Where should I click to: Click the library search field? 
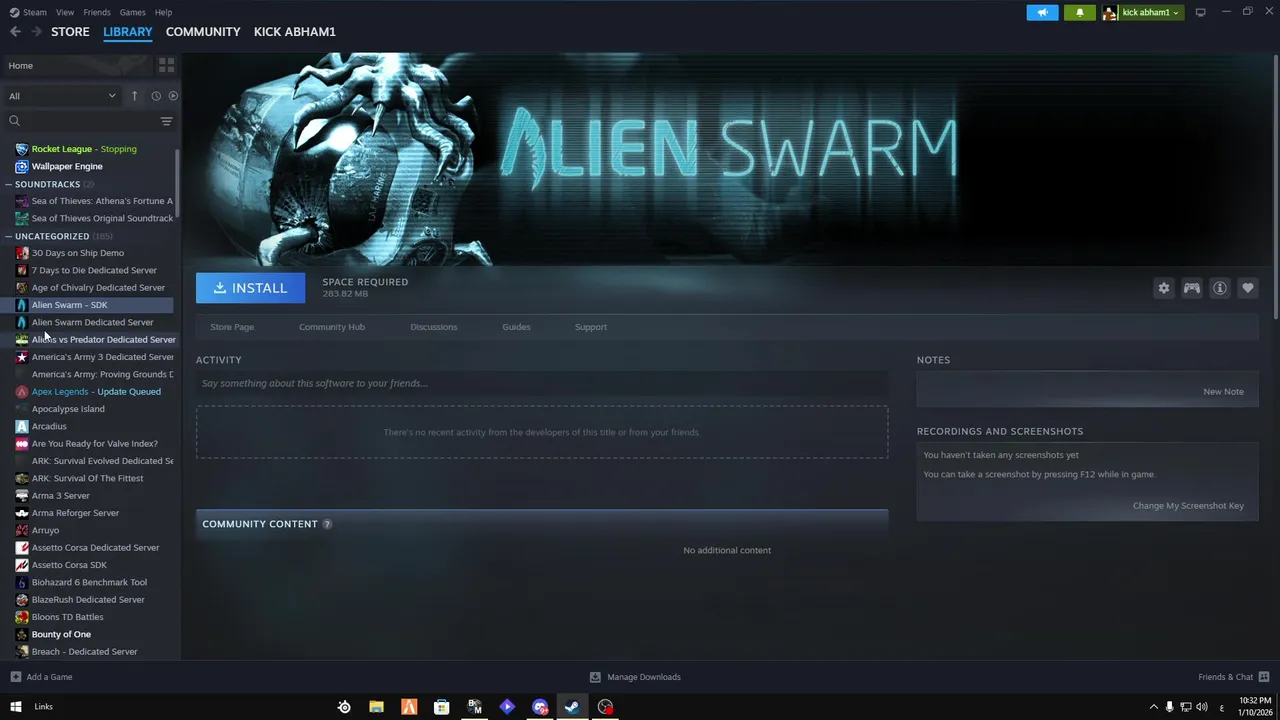coord(90,121)
